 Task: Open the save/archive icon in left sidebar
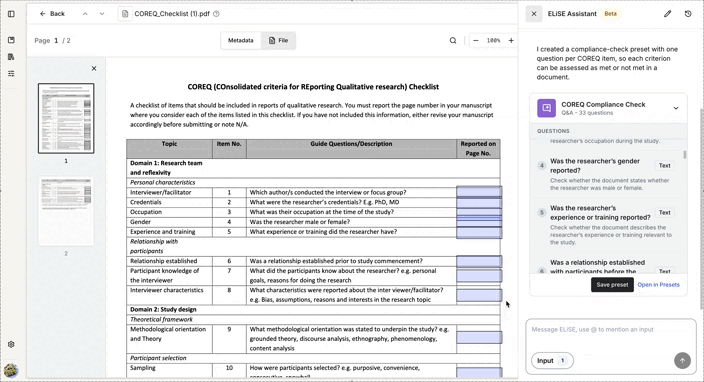pos(11,40)
